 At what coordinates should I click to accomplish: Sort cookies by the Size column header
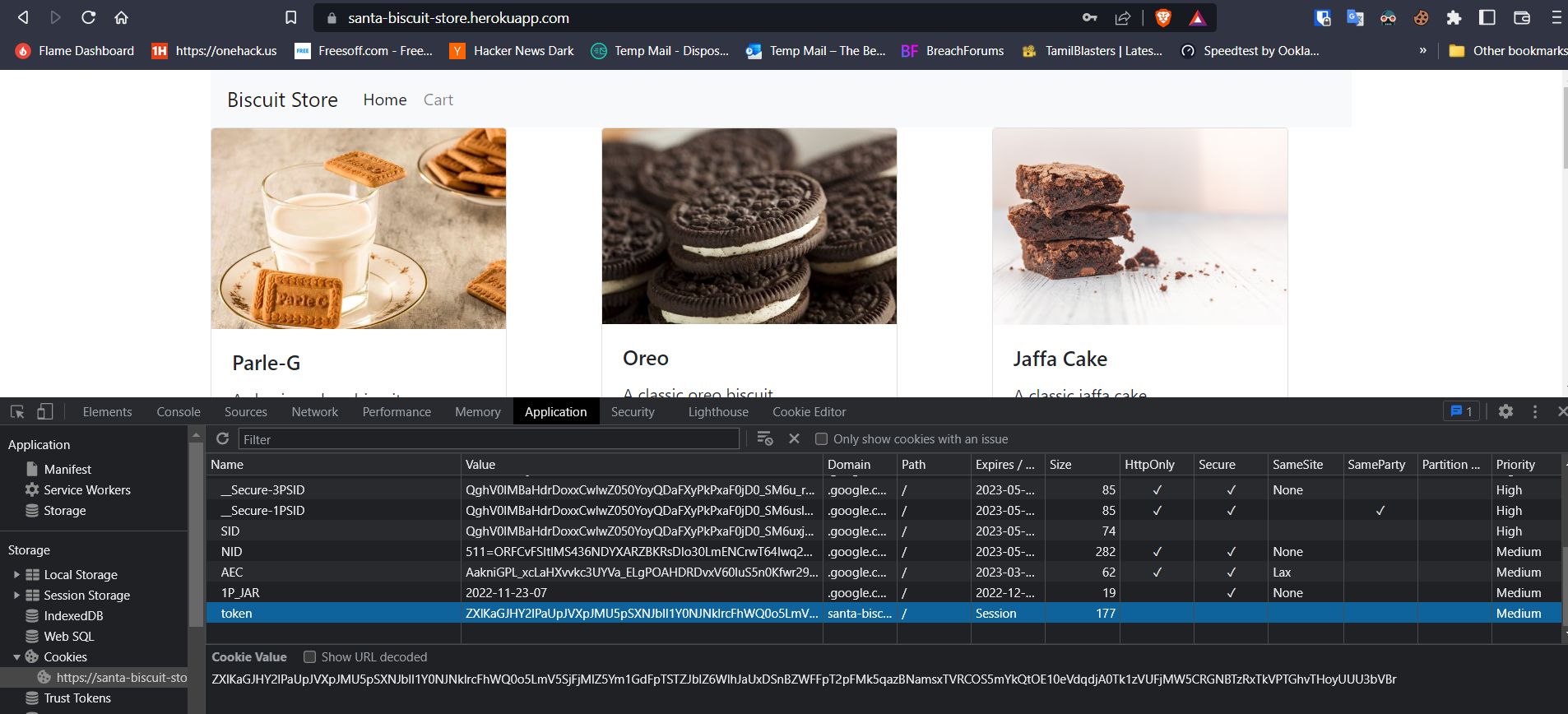[1082, 464]
